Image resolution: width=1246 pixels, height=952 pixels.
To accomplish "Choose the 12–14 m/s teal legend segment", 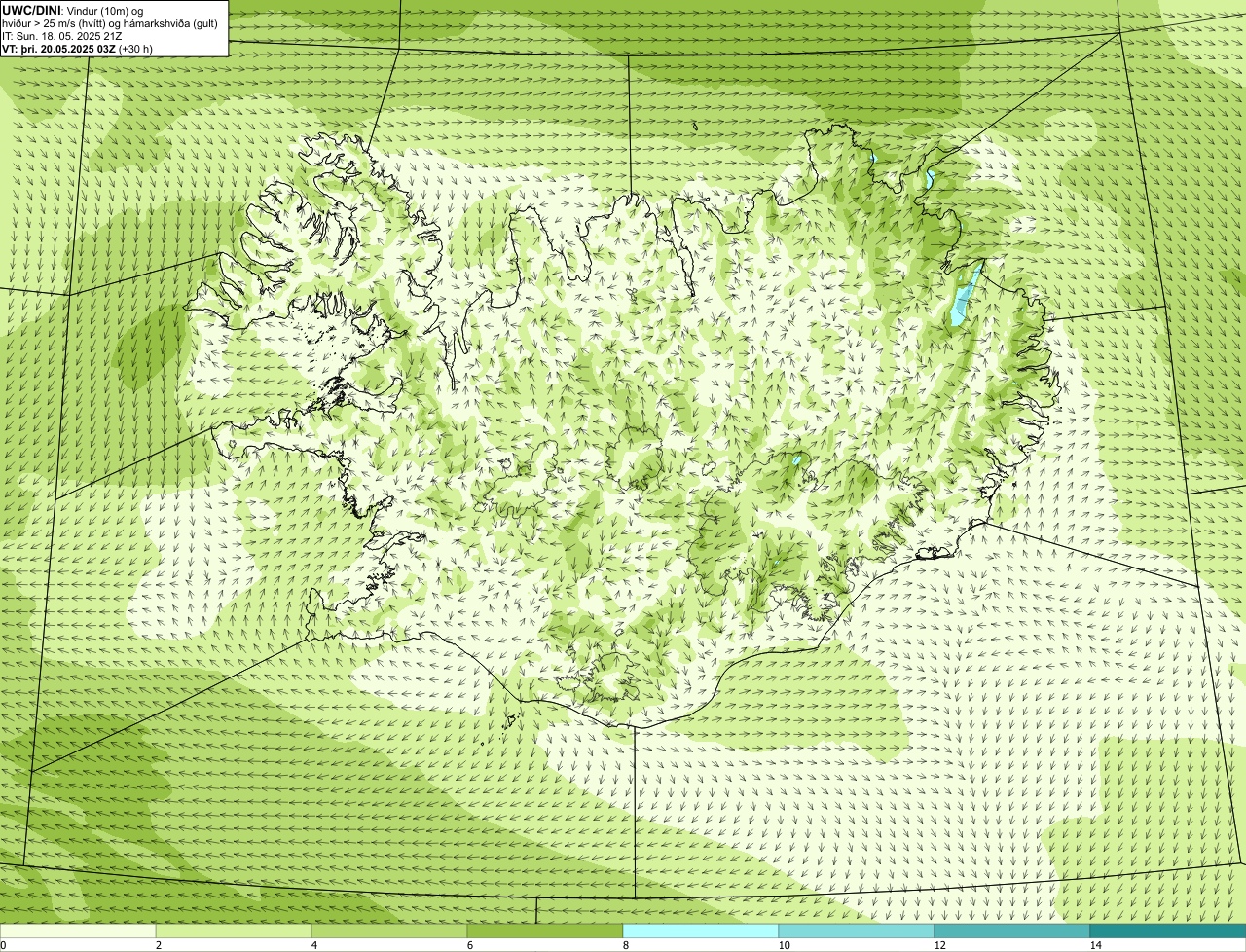I will [x=1012, y=931].
